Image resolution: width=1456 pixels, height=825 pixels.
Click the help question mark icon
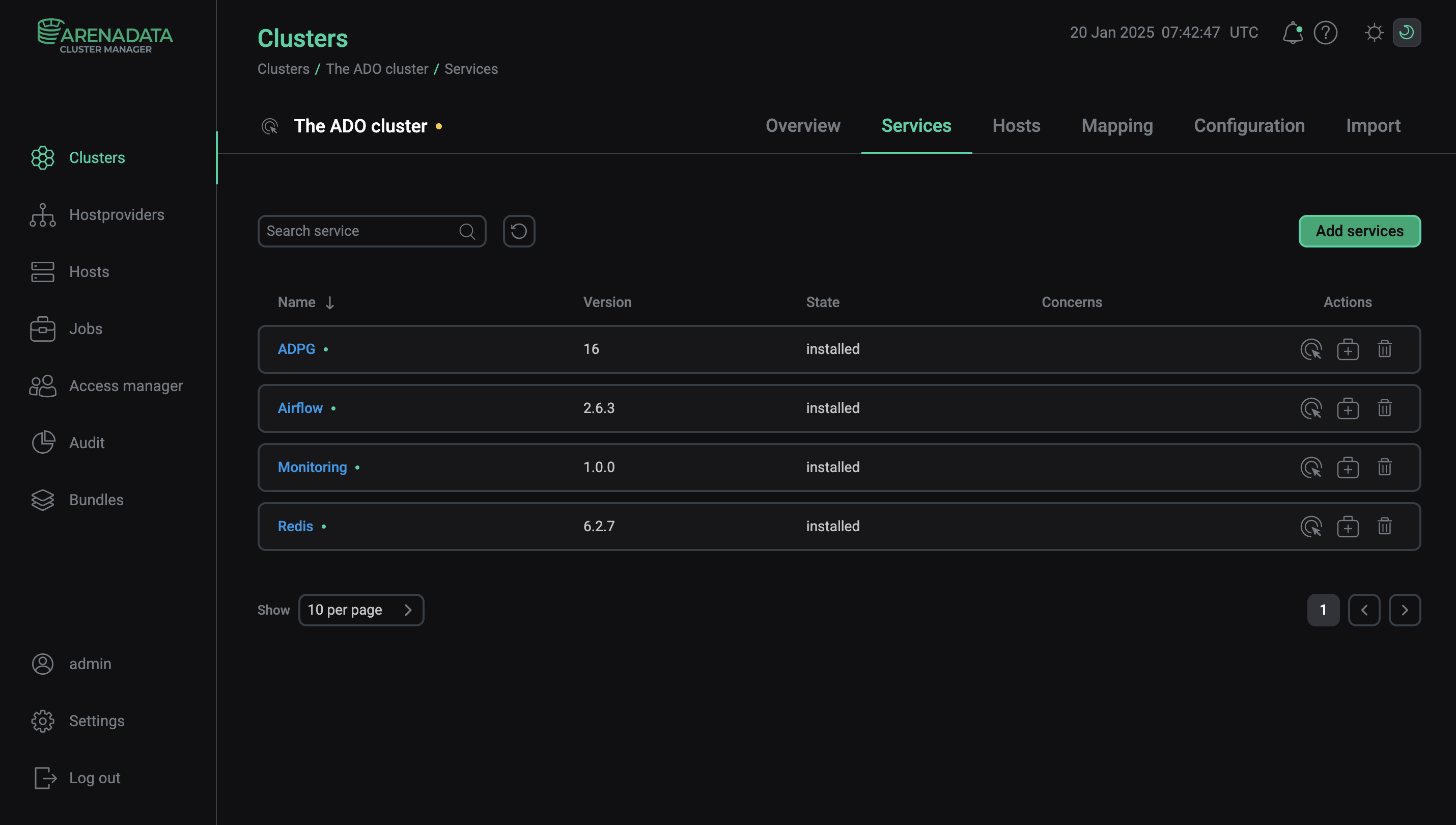point(1325,32)
